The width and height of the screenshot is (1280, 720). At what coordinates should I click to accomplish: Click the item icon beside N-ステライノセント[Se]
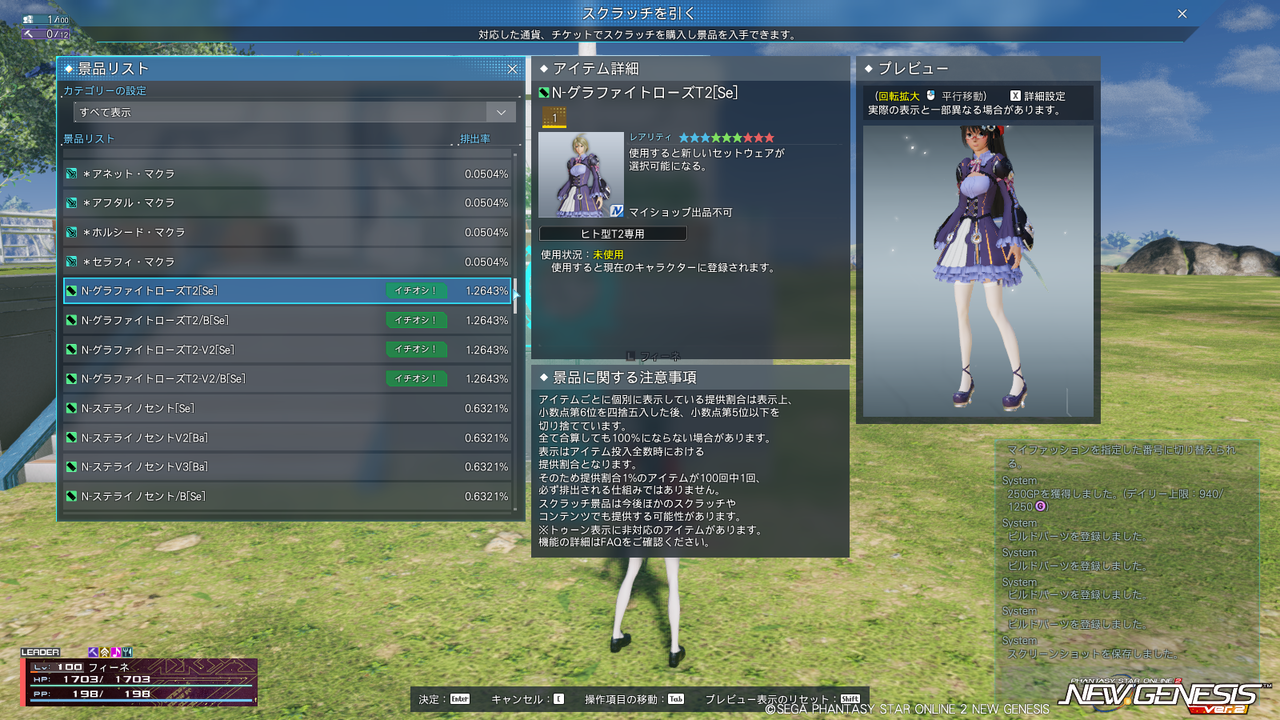72,408
